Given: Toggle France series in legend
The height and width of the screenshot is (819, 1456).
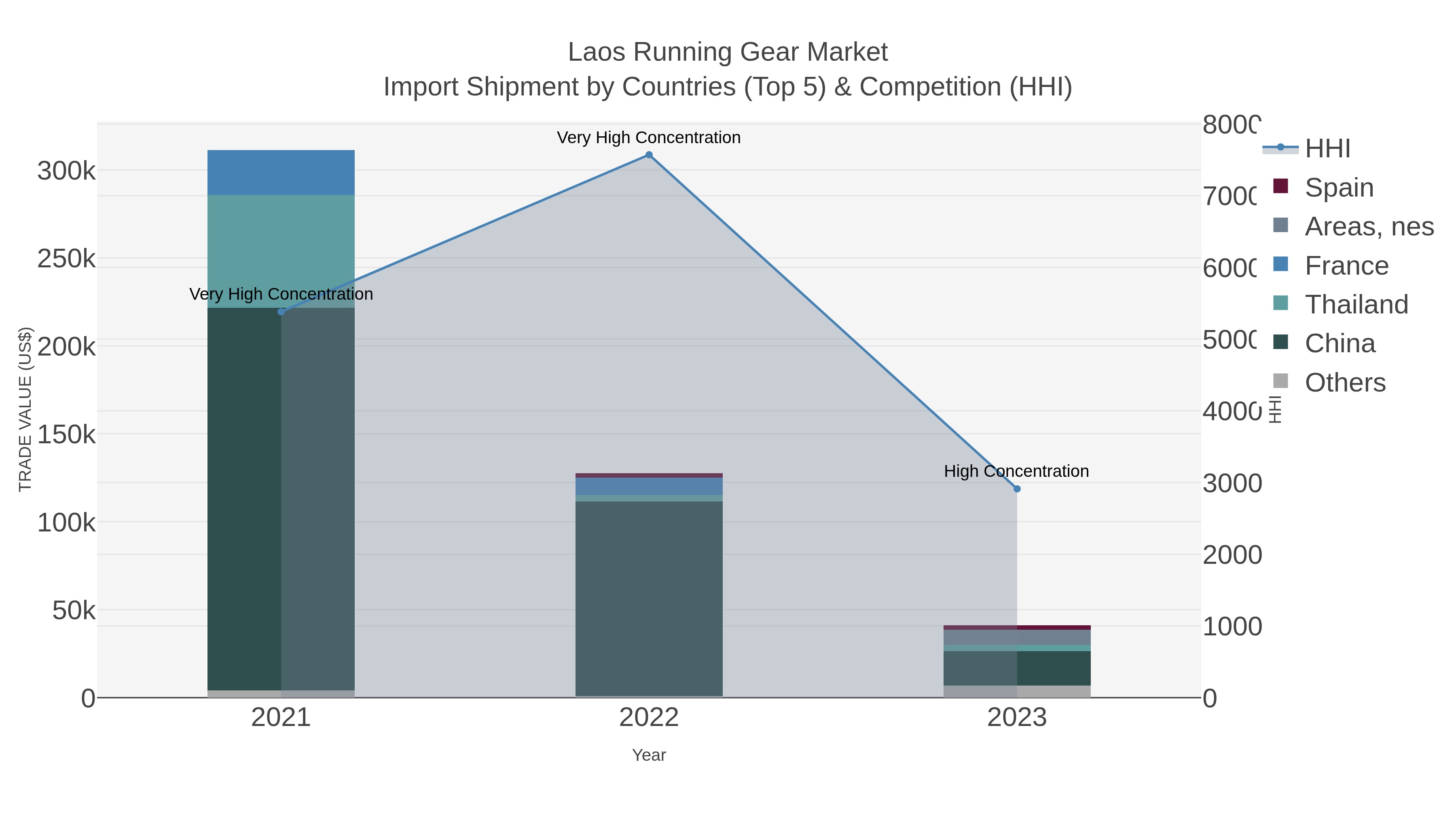Looking at the screenshot, I should coord(1331,266).
